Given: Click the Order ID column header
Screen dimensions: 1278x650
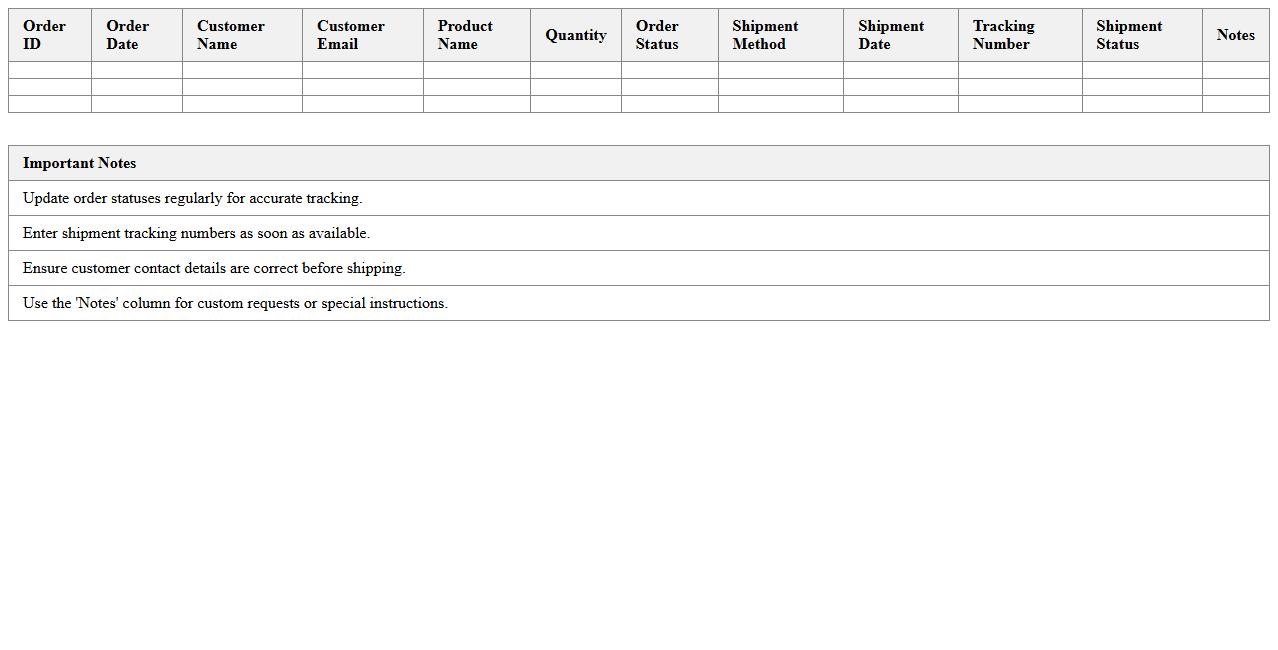Looking at the screenshot, I should (x=49, y=35).
